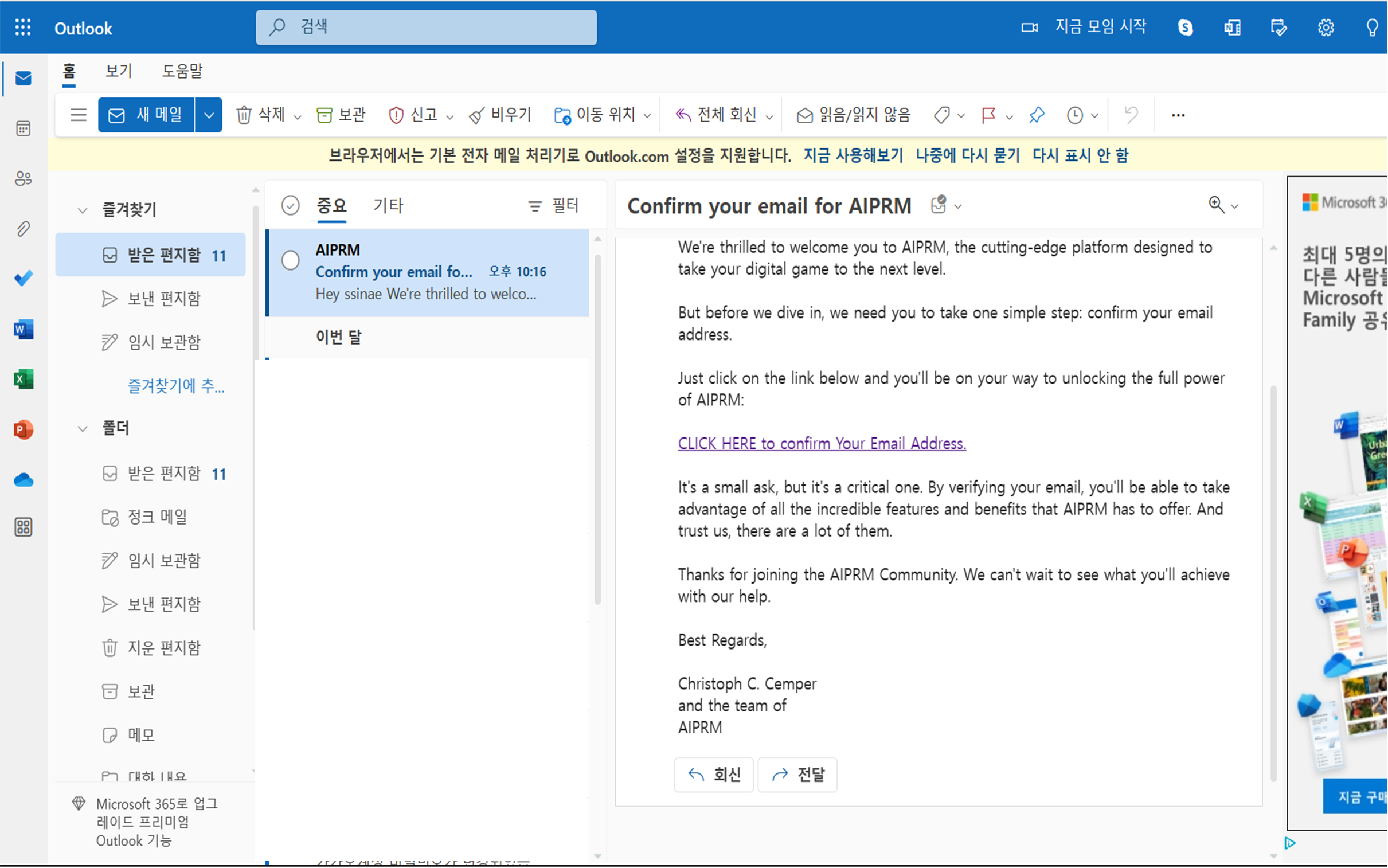Open the OneNote feed icon in header
Screen dimensions: 1388x868
[x=1233, y=28]
